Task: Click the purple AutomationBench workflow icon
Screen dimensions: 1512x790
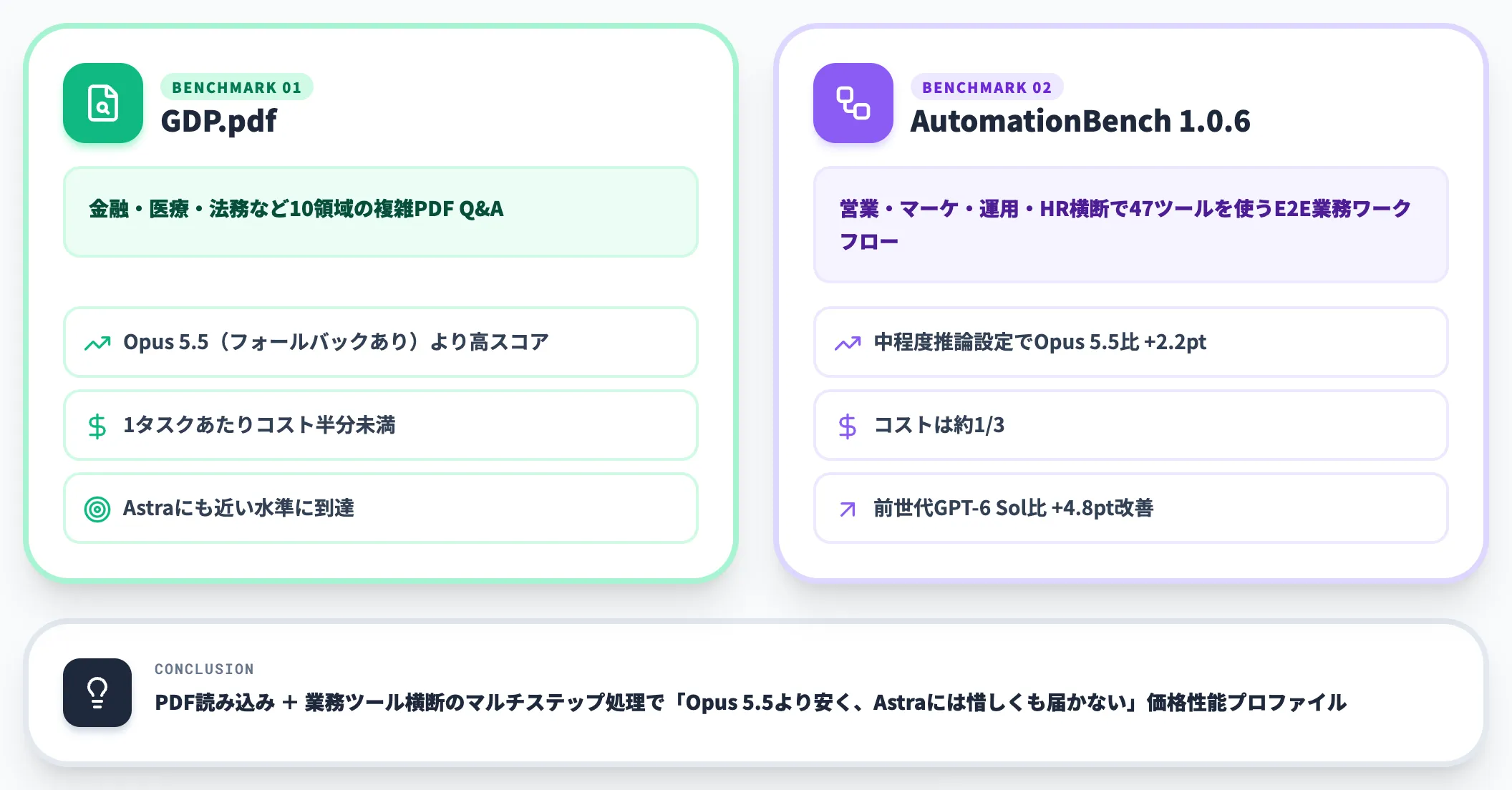Action: (x=853, y=103)
